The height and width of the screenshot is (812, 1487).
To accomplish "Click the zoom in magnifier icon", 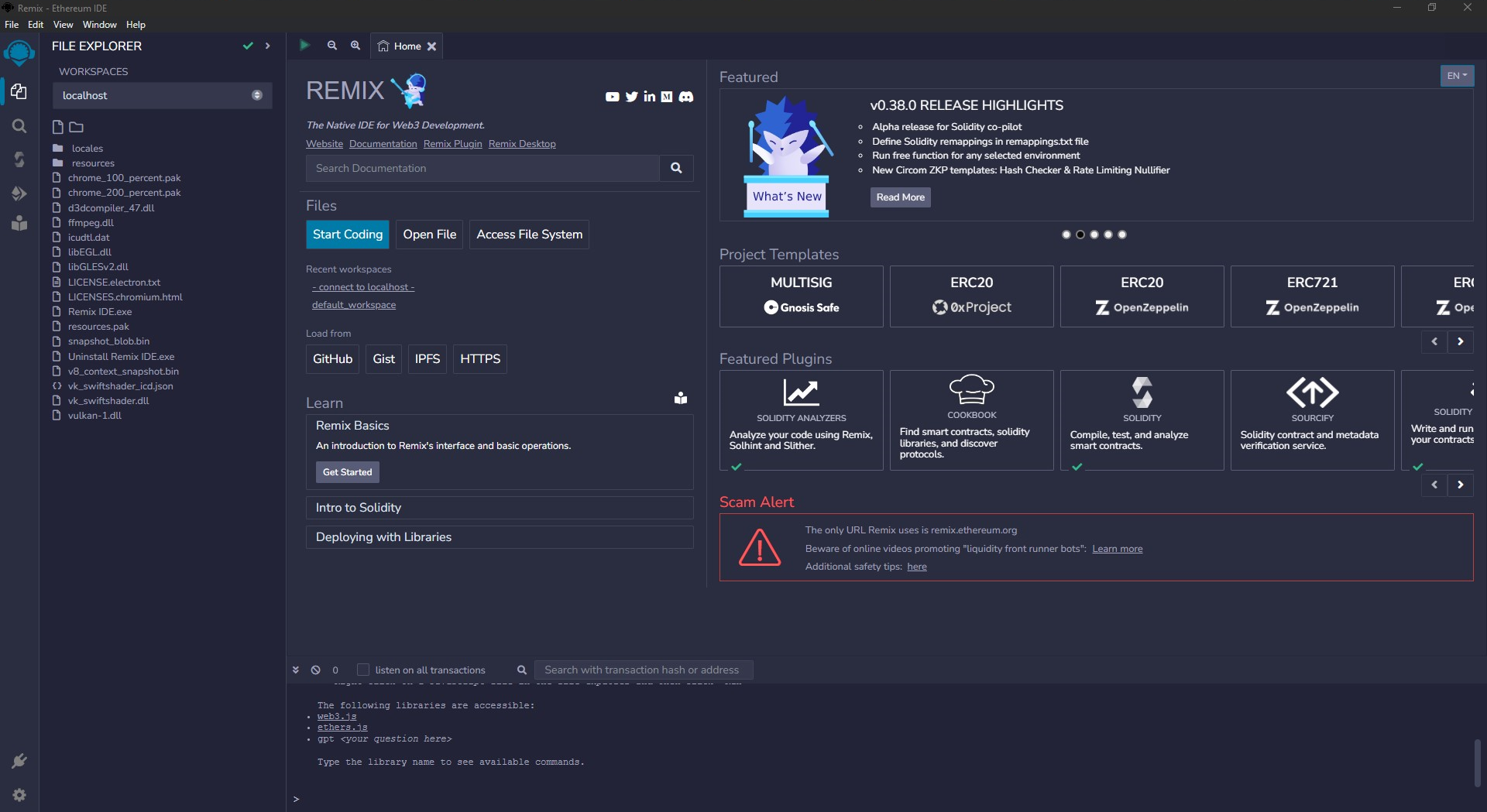I will click(x=355, y=46).
